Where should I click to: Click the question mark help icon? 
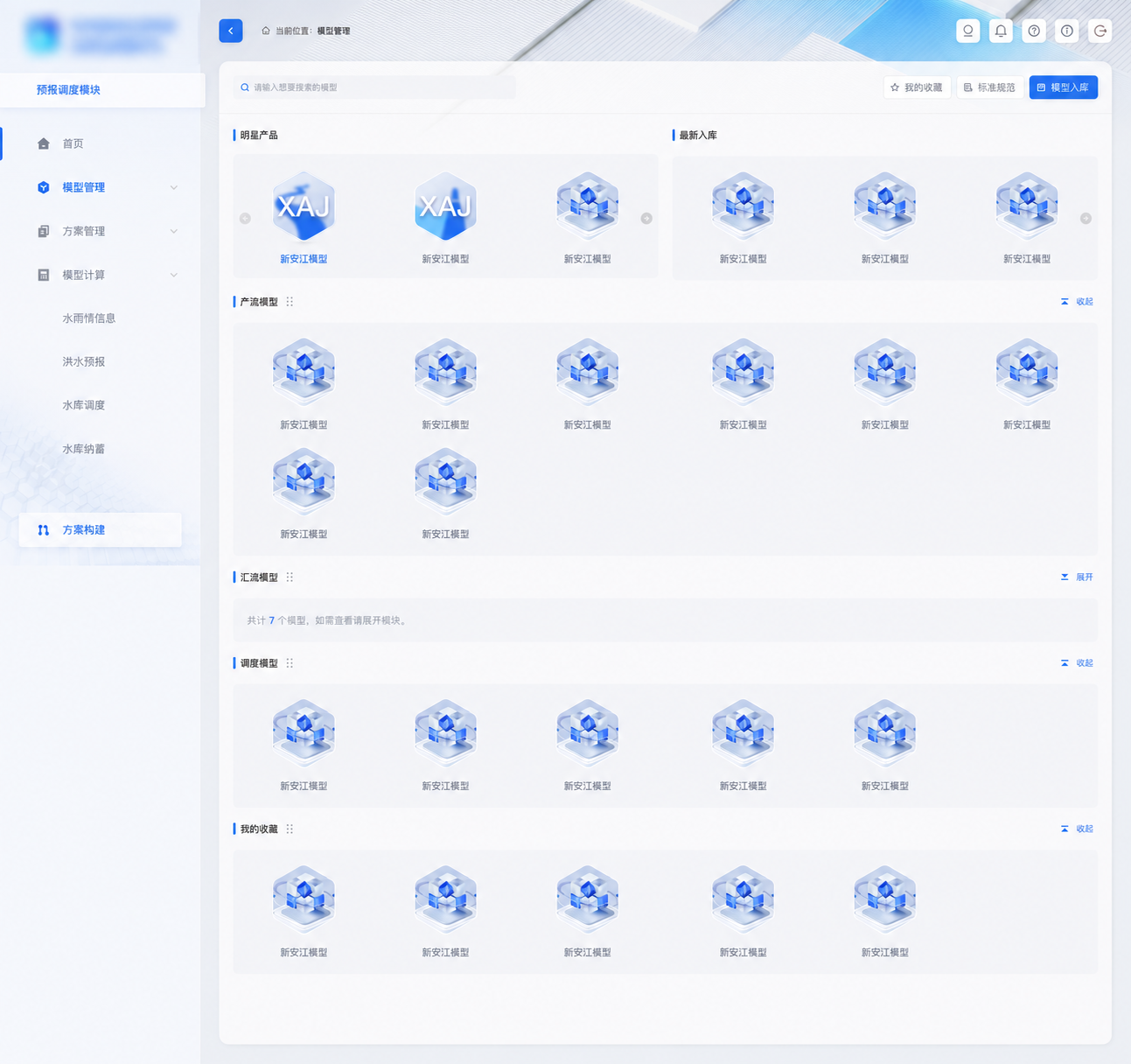(x=1034, y=31)
